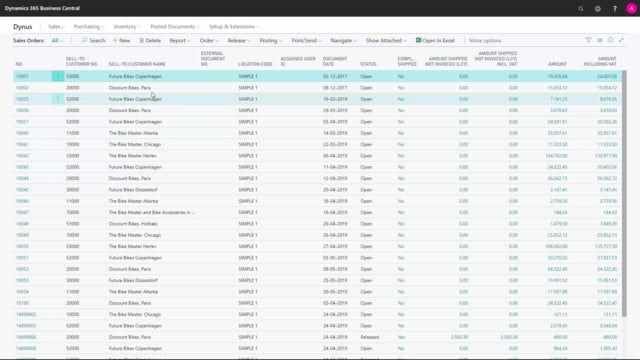
Task: Expand the Inventory navigation menu
Action: pos(127,27)
